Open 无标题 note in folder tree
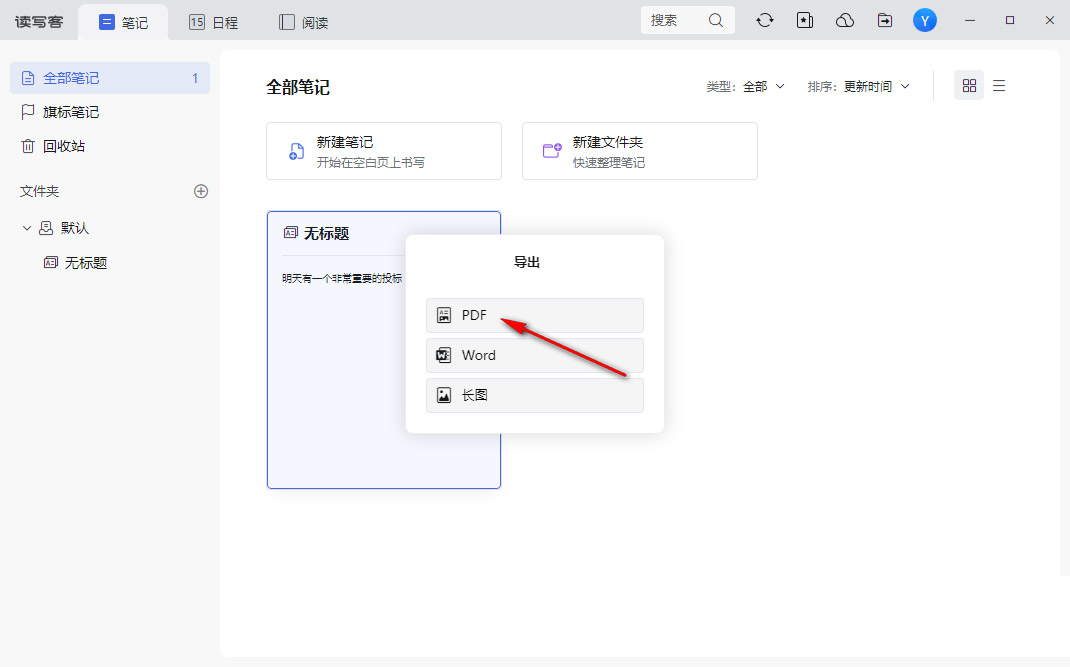This screenshot has width=1070, height=667. 85,263
